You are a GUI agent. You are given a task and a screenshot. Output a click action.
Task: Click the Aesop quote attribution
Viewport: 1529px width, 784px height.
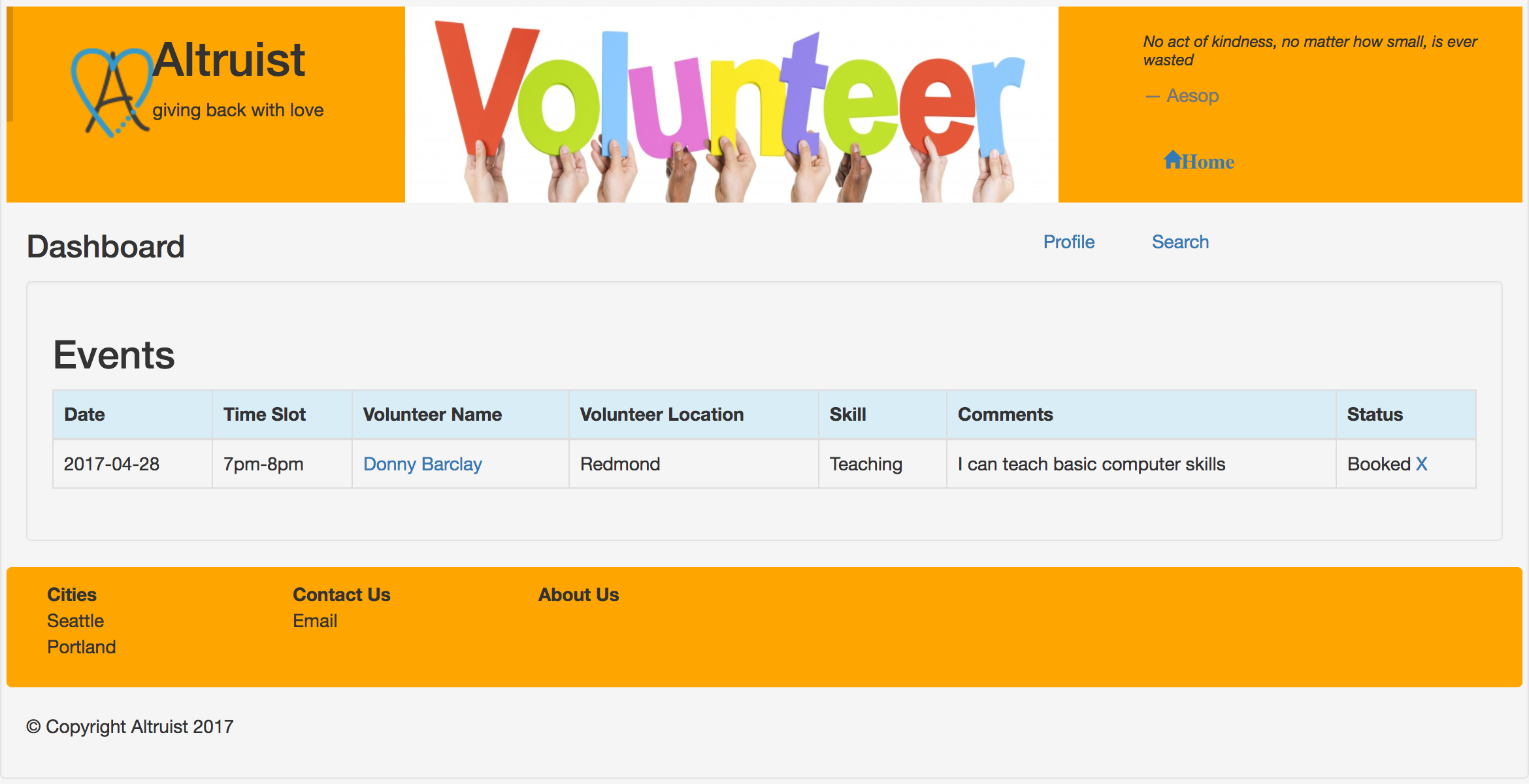click(x=1192, y=95)
